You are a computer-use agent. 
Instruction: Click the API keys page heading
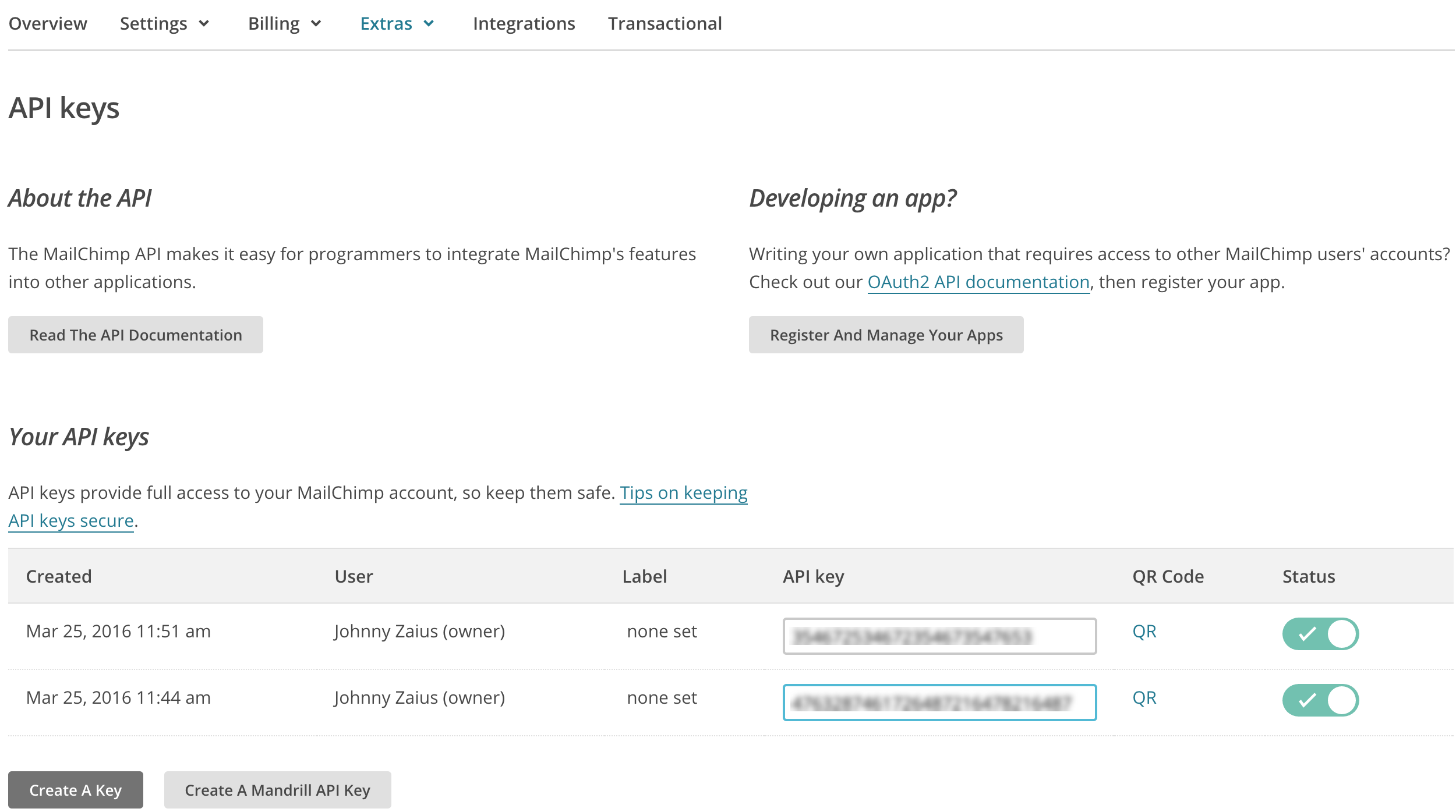coord(63,108)
